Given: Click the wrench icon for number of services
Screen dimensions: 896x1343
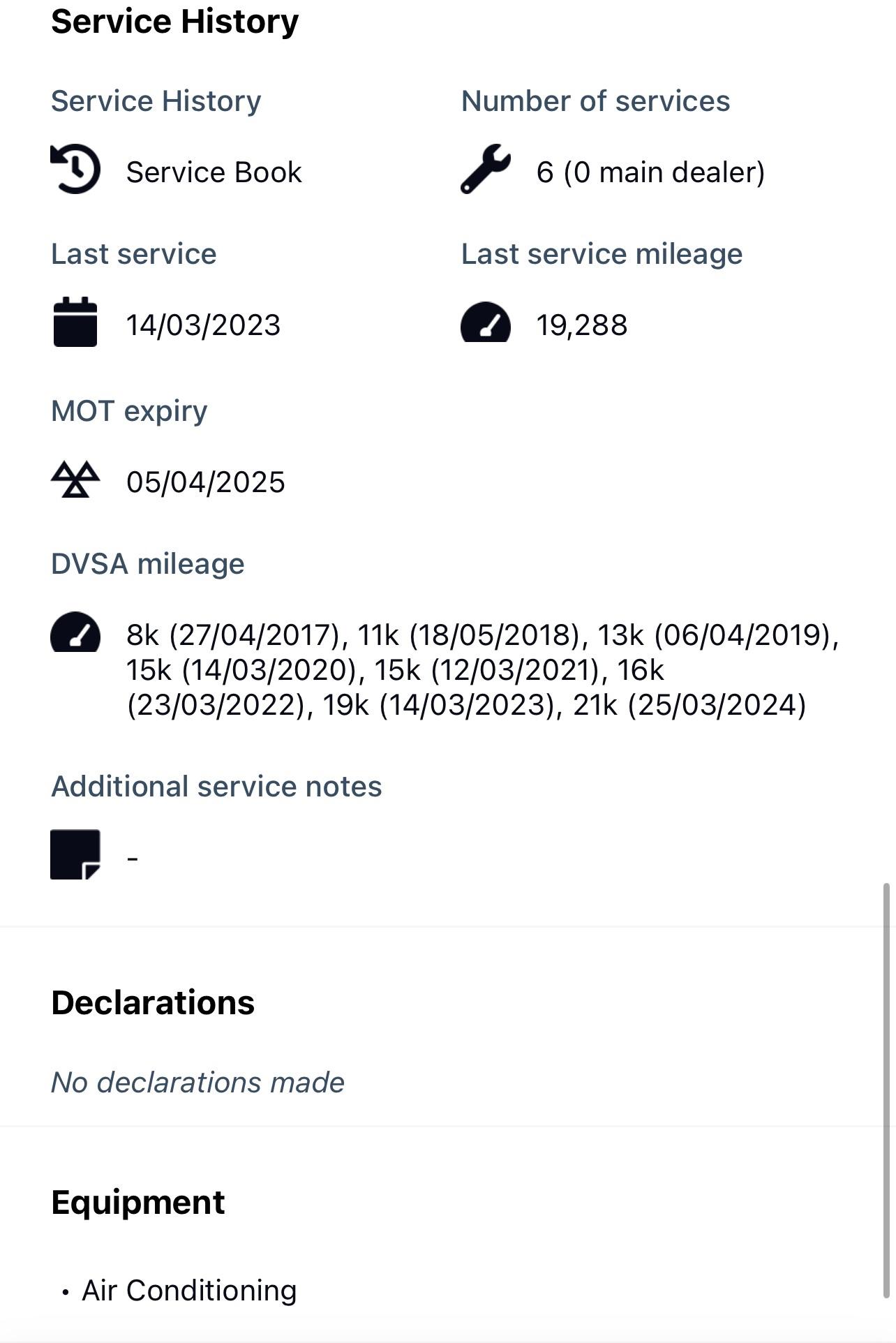Looking at the screenshot, I should [486, 169].
